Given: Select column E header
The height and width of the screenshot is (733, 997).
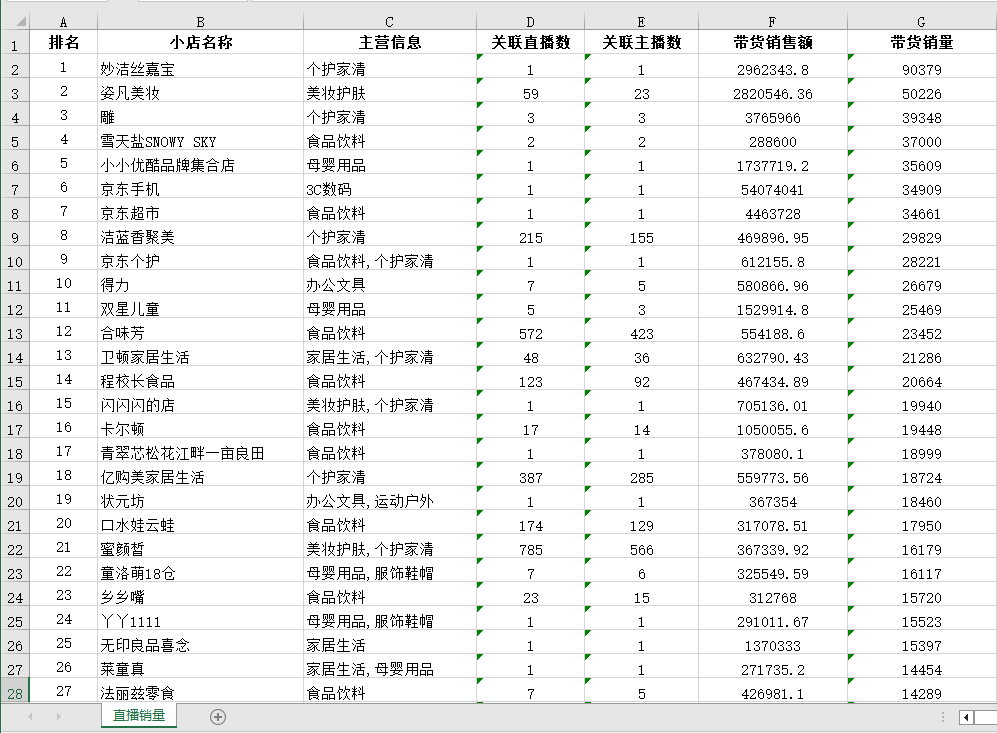Looking at the screenshot, I should tap(642, 22).
